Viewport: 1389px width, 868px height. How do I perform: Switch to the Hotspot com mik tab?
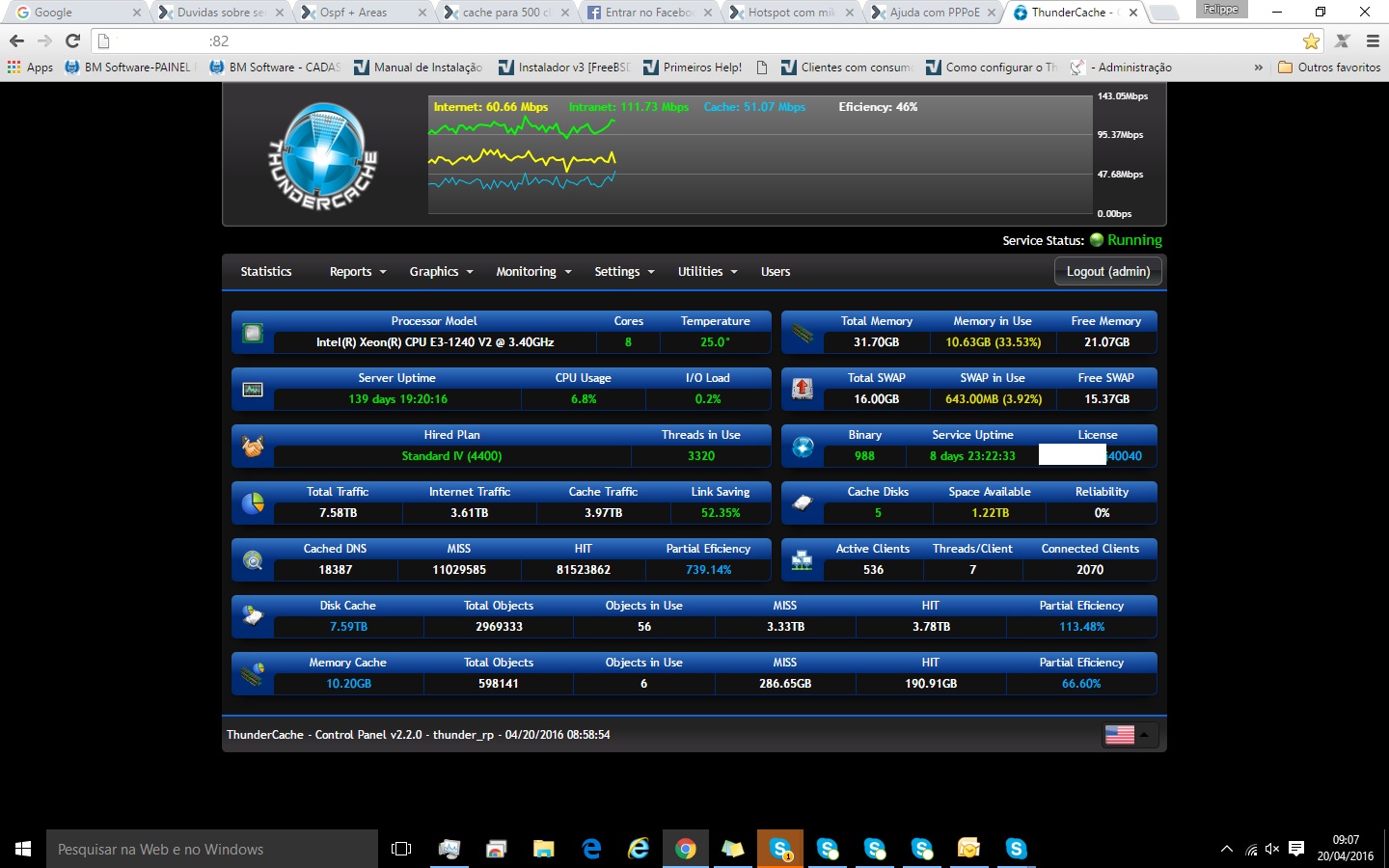(x=789, y=13)
